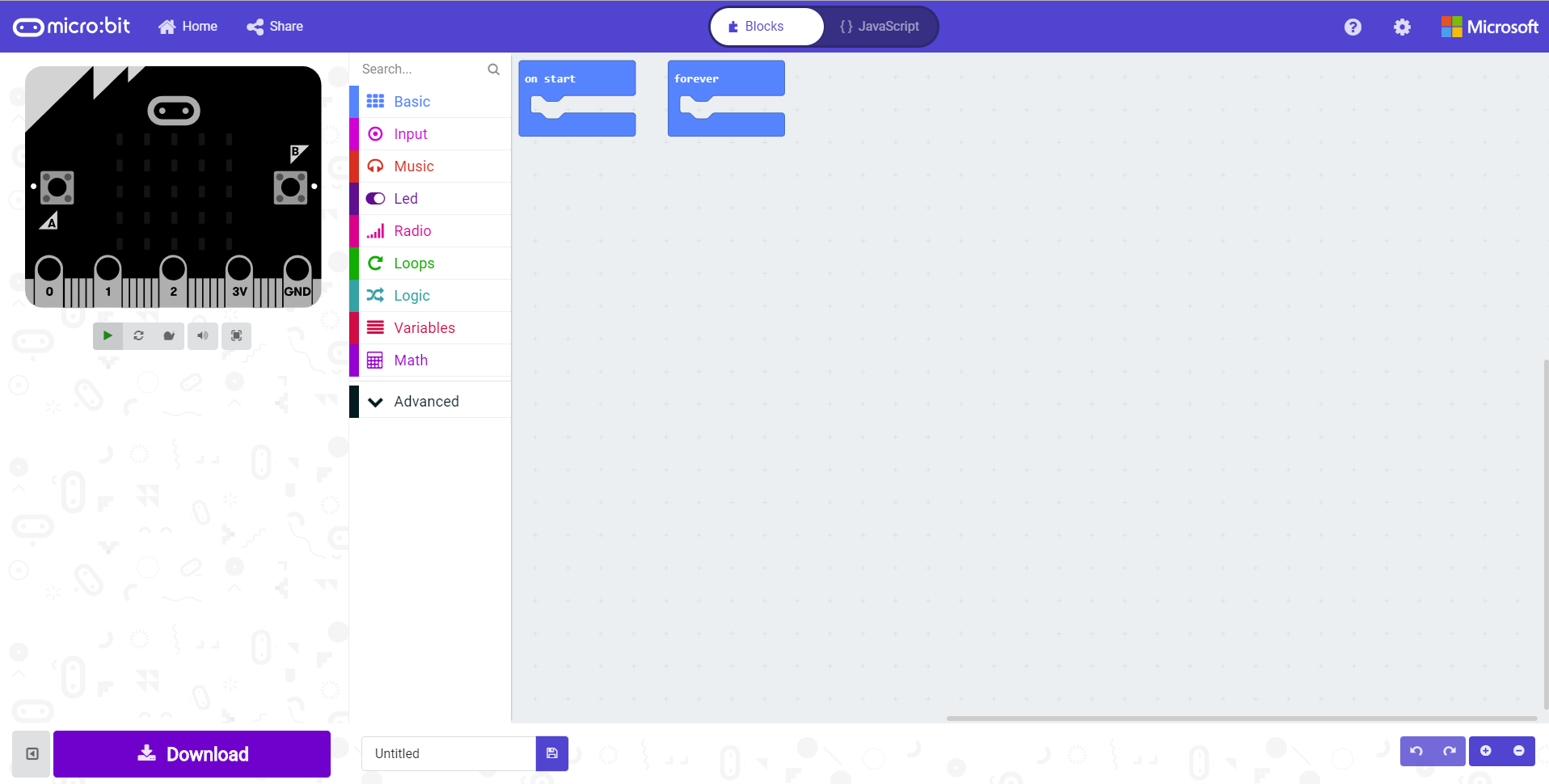Zoom in on the workspace
The image size is (1549, 784).
point(1486,751)
